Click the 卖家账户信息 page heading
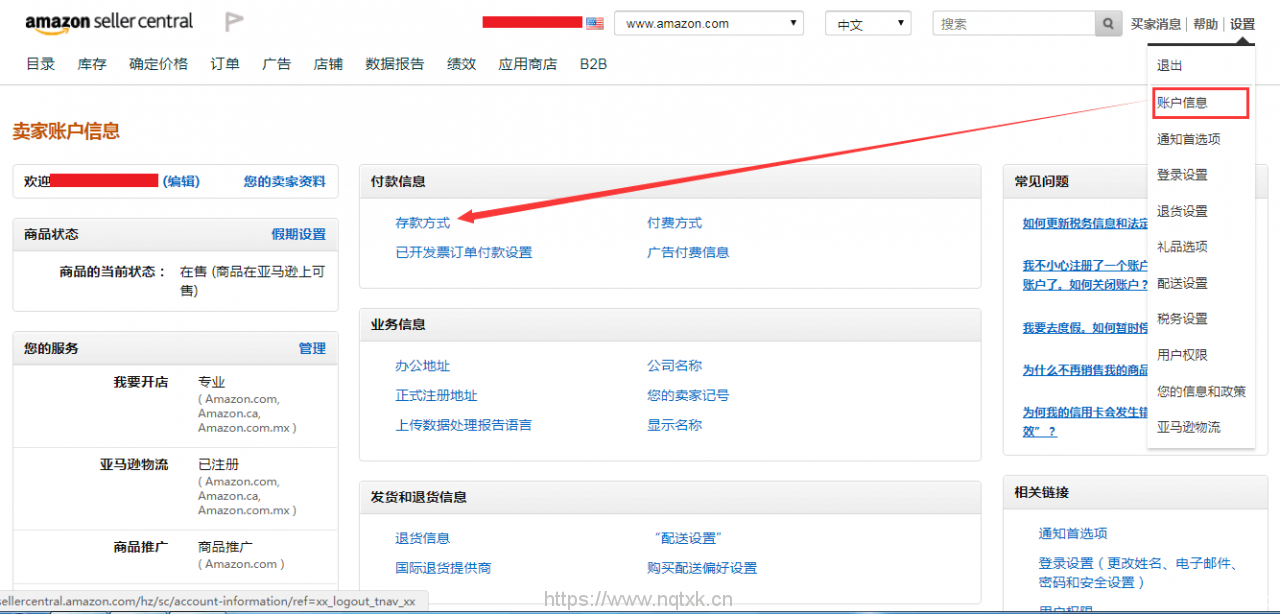This screenshot has width=1280, height=614. pos(66,131)
